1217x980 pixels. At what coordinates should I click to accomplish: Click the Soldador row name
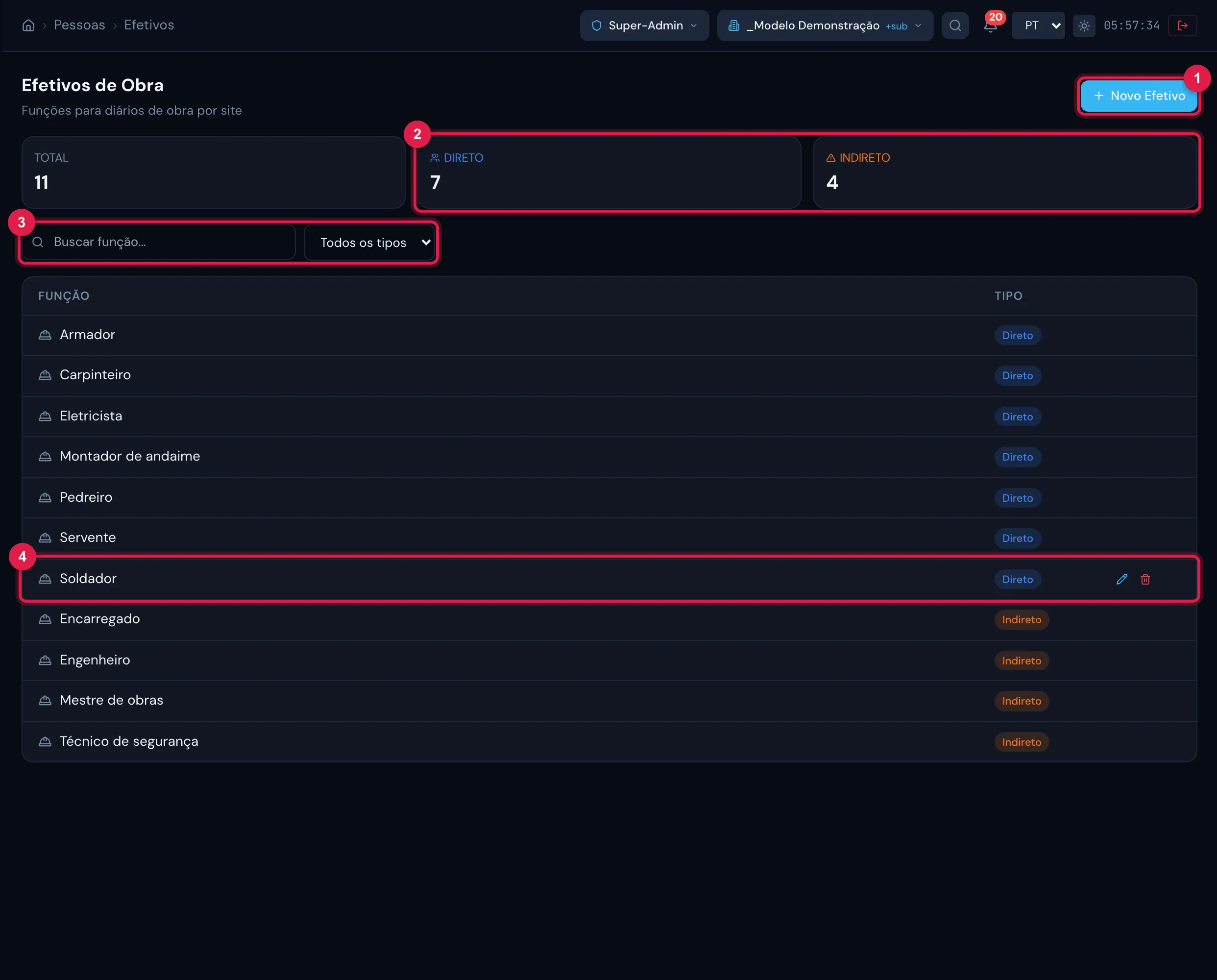pos(88,579)
